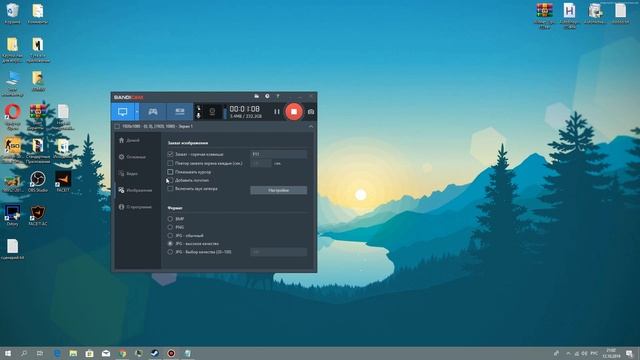Pause the Bandicam recording

pyautogui.click(x=277, y=111)
